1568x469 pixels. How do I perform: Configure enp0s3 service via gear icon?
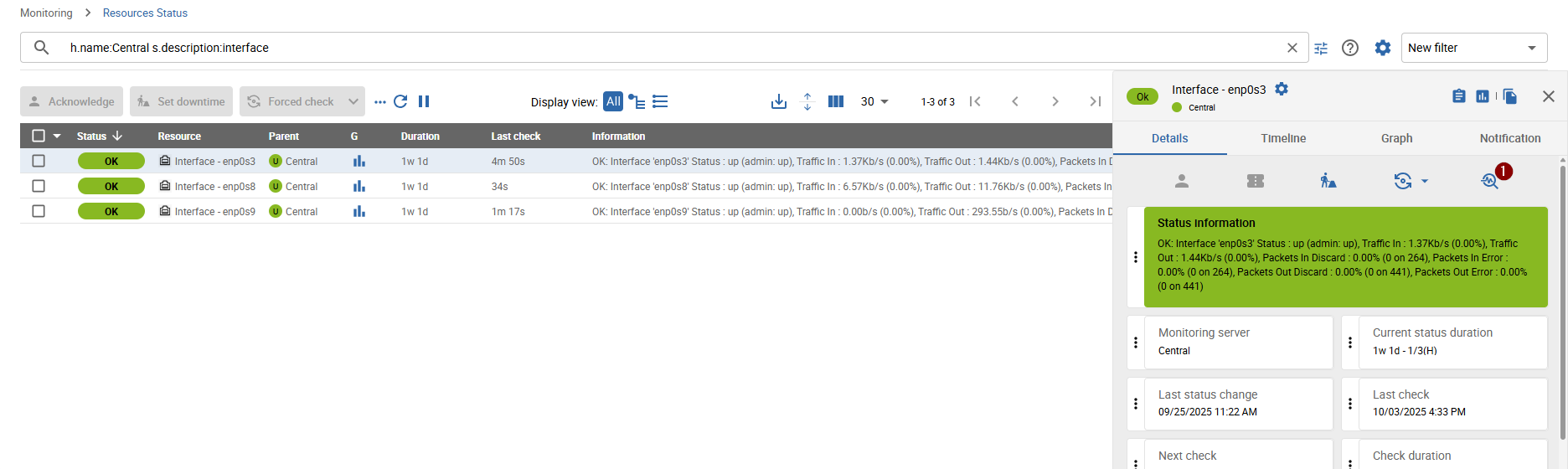tap(1282, 89)
